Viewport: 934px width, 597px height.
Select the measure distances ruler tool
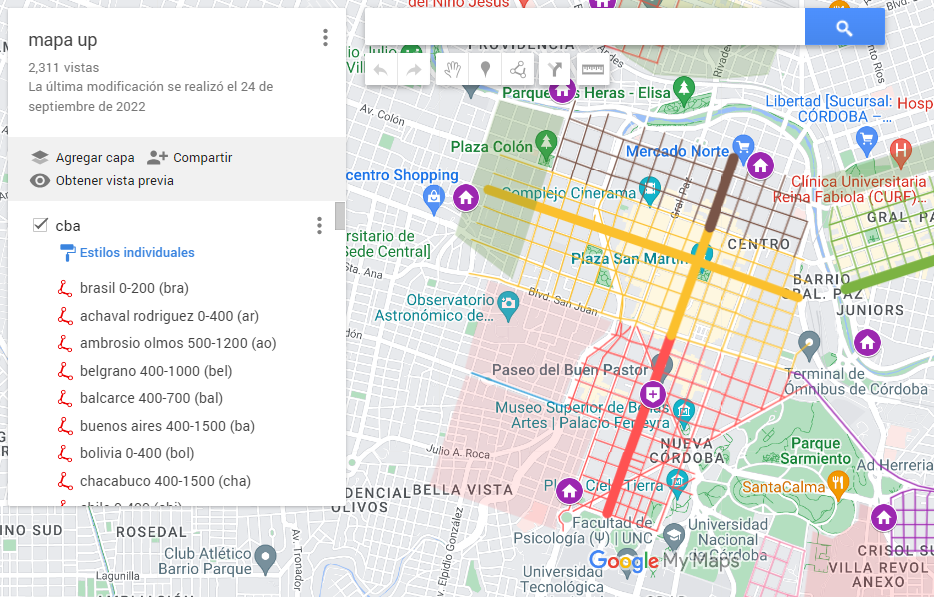(x=593, y=70)
